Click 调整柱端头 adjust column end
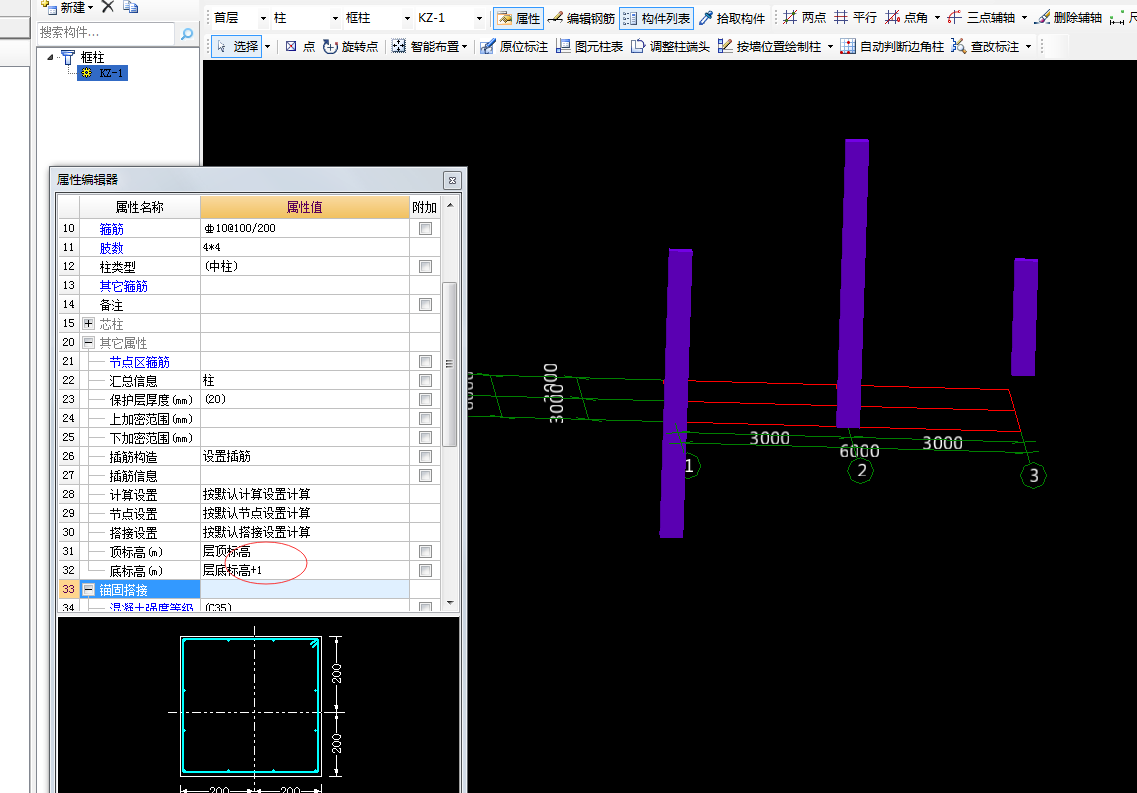 (669, 46)
